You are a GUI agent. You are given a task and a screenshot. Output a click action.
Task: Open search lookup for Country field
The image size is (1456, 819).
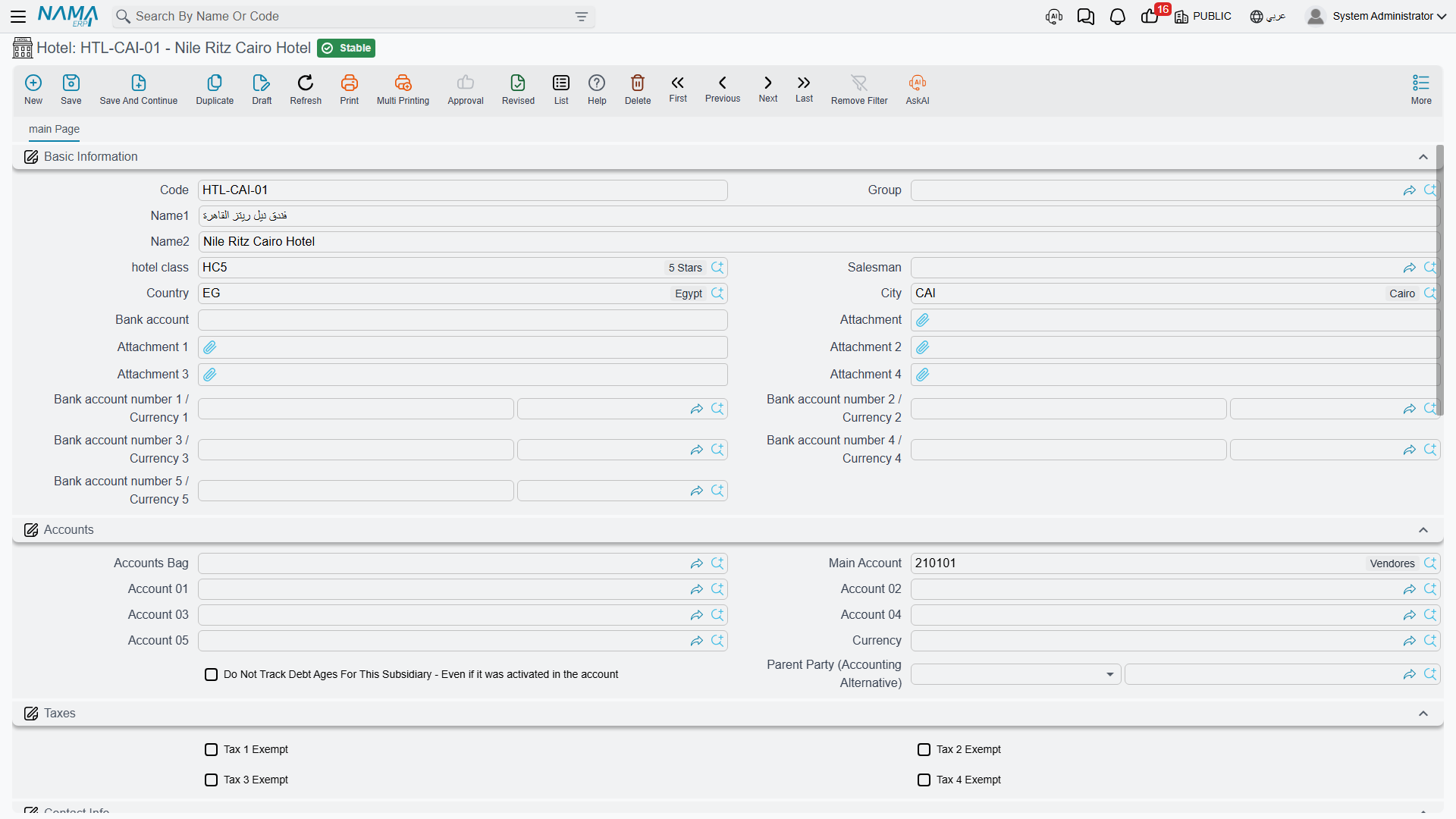[717, 293]
